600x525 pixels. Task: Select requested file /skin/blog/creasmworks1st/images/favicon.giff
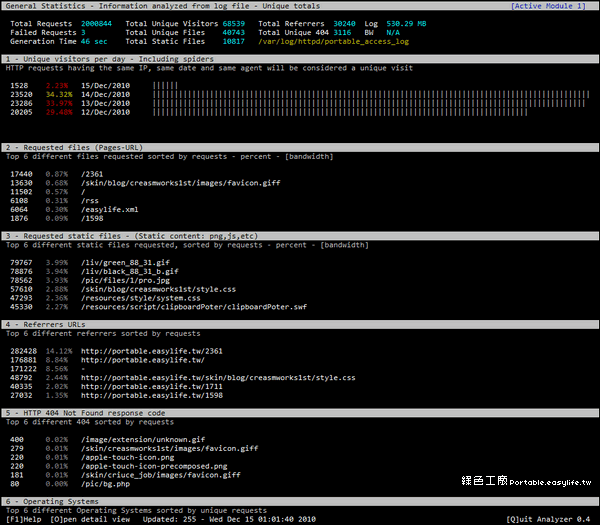click(x=181, y=183)
